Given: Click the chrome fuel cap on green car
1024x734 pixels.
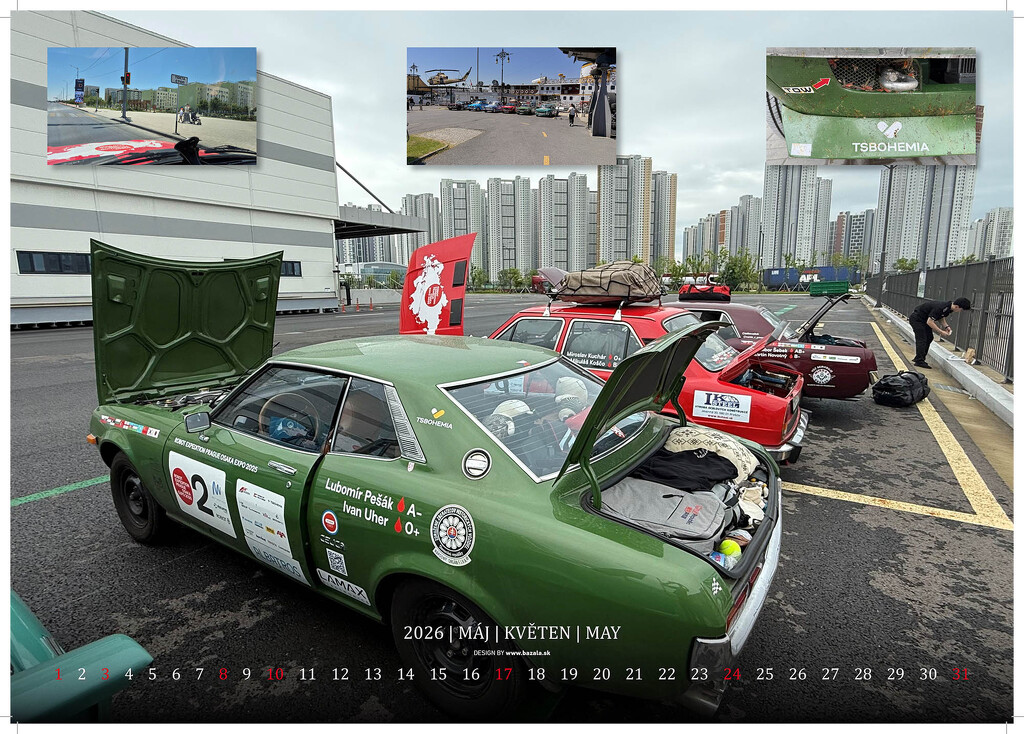Looking at the screenshot, I should point(476,463).
